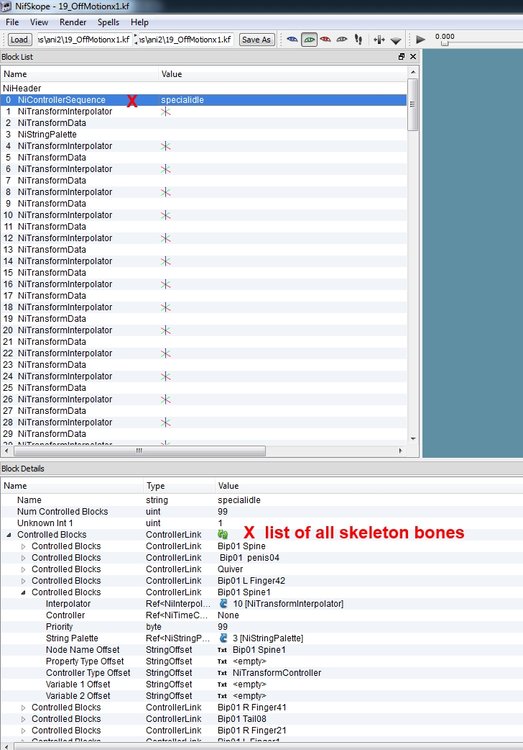Open the Render menu

pyautogui.click(x=73, y=22)
